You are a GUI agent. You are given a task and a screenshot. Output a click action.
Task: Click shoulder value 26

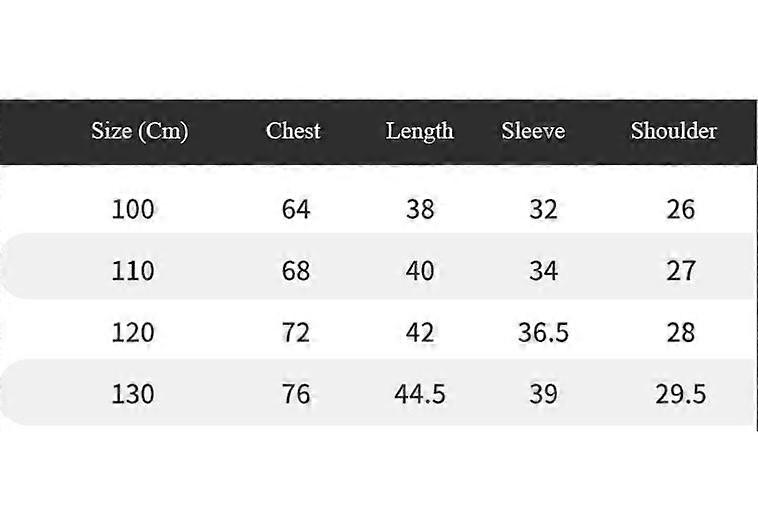[x=680, y=209]
